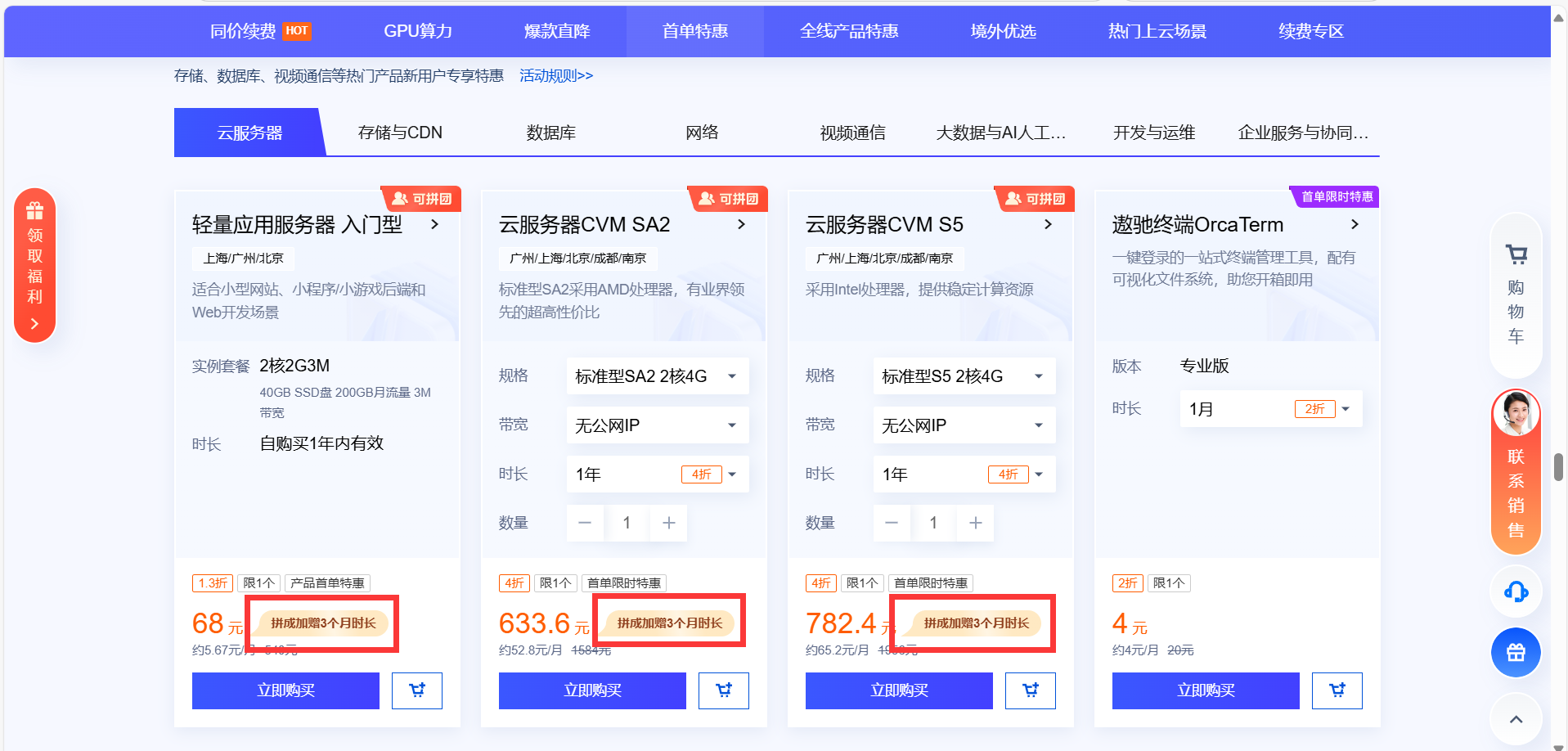Buy the 4元 OrcaTerm now

1206,690
